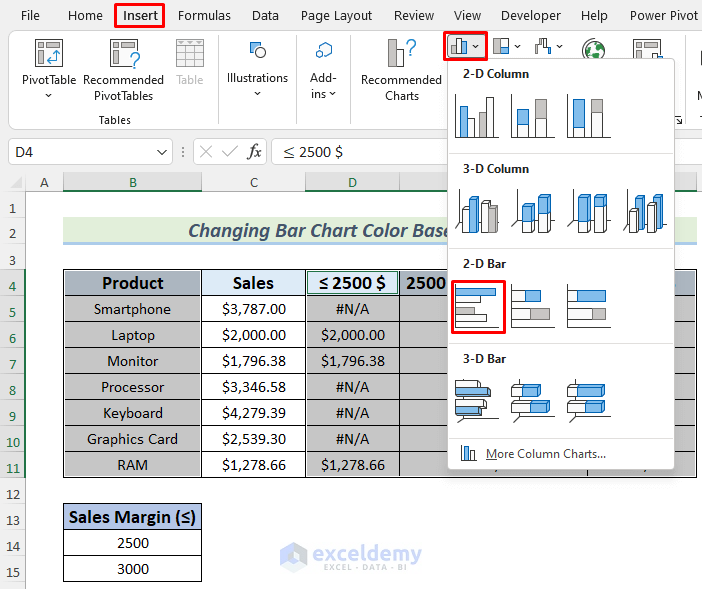
Task: Switch to the Formulas tab
Action: pyautogui.click(x=204, y=16)
